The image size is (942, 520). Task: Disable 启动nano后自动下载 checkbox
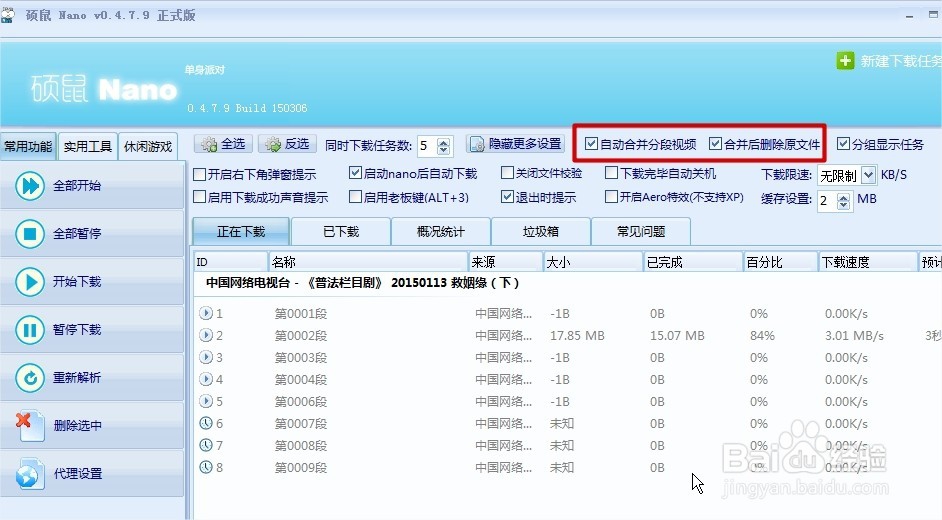355,173
